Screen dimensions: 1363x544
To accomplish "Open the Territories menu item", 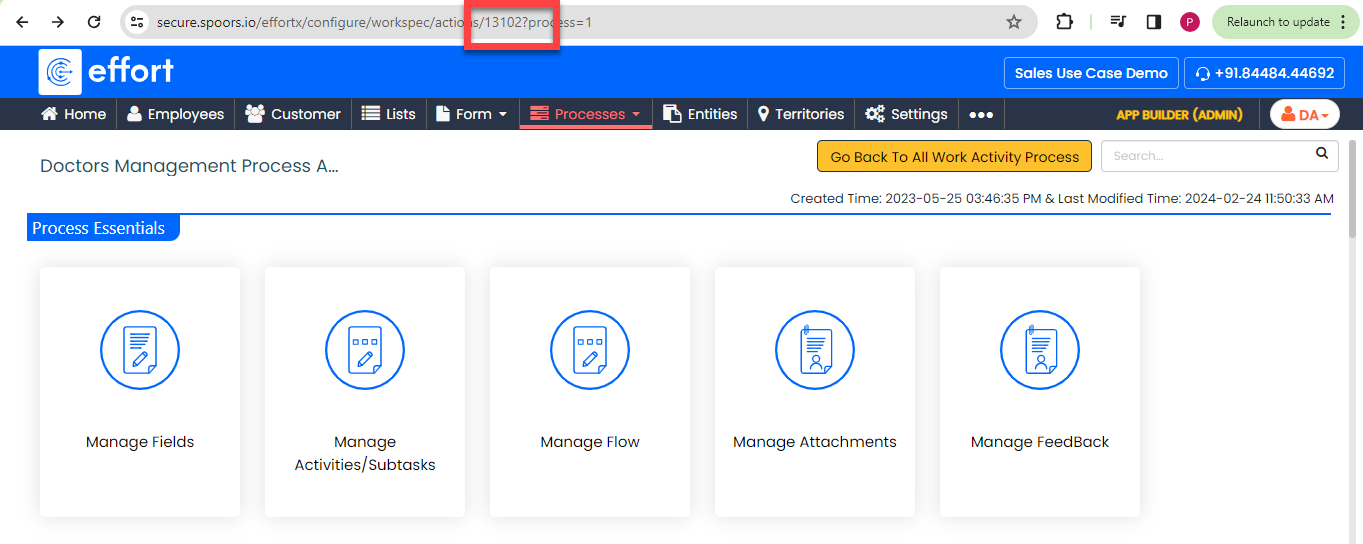I will tap(800, 114).
